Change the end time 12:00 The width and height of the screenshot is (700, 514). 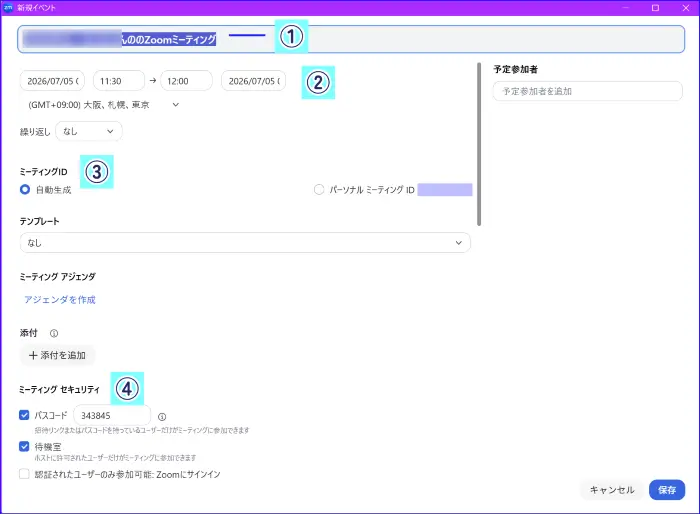pyautogui.click(x=186, y=81)
